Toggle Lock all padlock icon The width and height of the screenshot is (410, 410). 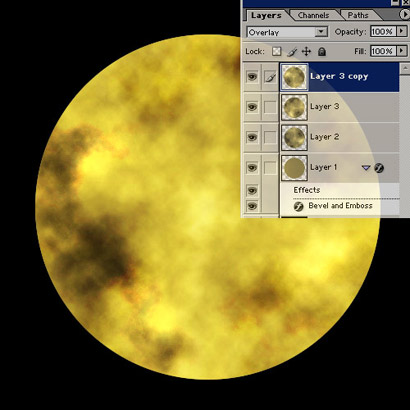(x=321, y=52)
